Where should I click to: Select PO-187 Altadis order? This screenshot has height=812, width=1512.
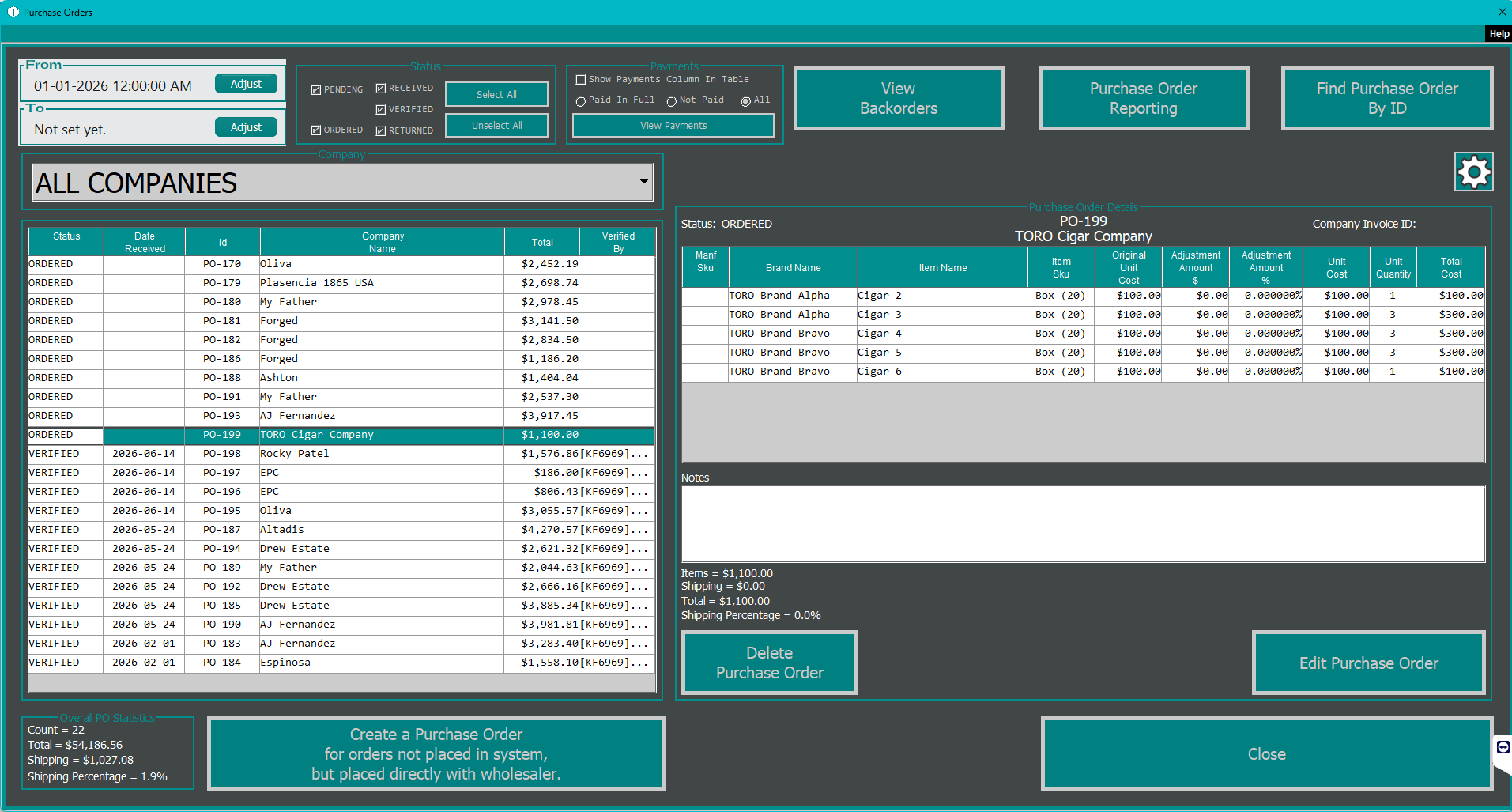click(x=341, y=530)
